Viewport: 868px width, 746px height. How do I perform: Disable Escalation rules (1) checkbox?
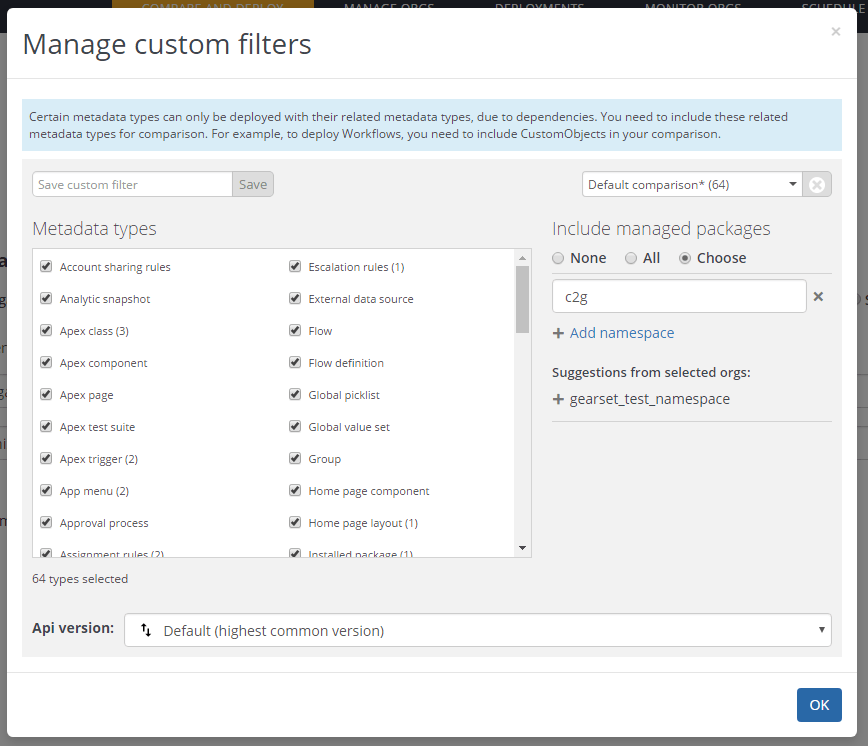(295, 267)
